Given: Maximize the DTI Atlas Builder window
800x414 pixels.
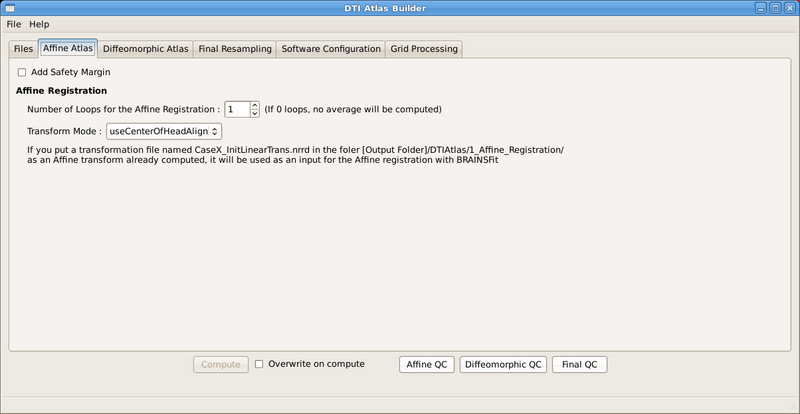Looking at the screenshot, I should tap(775, 8).
